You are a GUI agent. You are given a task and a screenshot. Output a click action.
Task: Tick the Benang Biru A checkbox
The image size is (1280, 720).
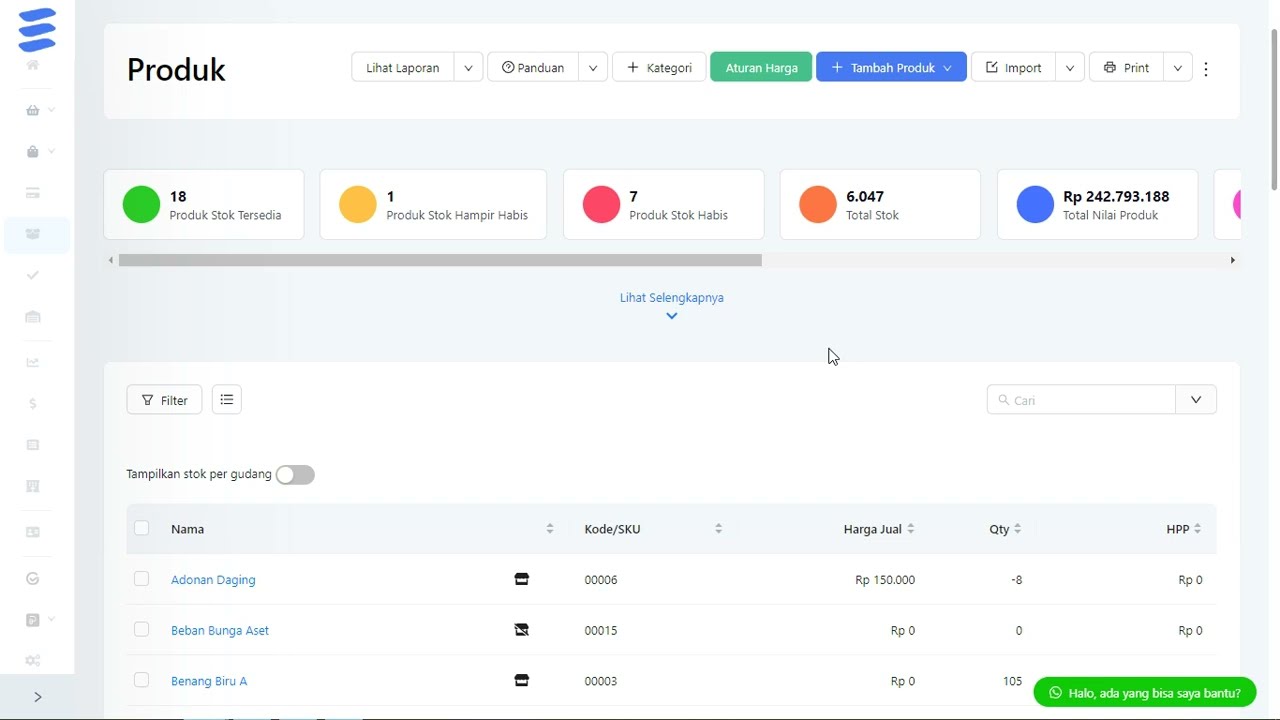[x=141, y=680]
